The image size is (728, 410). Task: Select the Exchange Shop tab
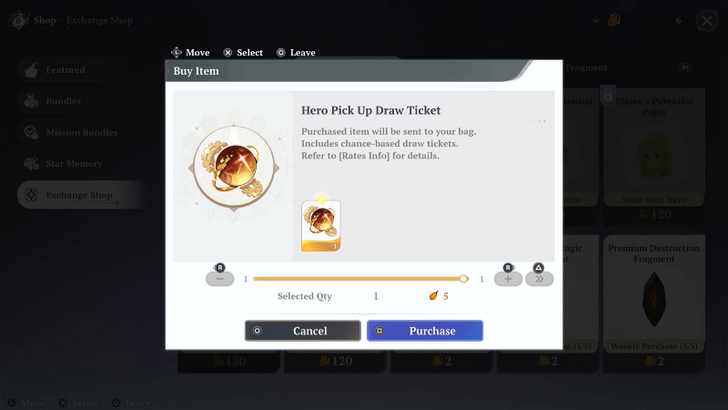click(78, 195)
